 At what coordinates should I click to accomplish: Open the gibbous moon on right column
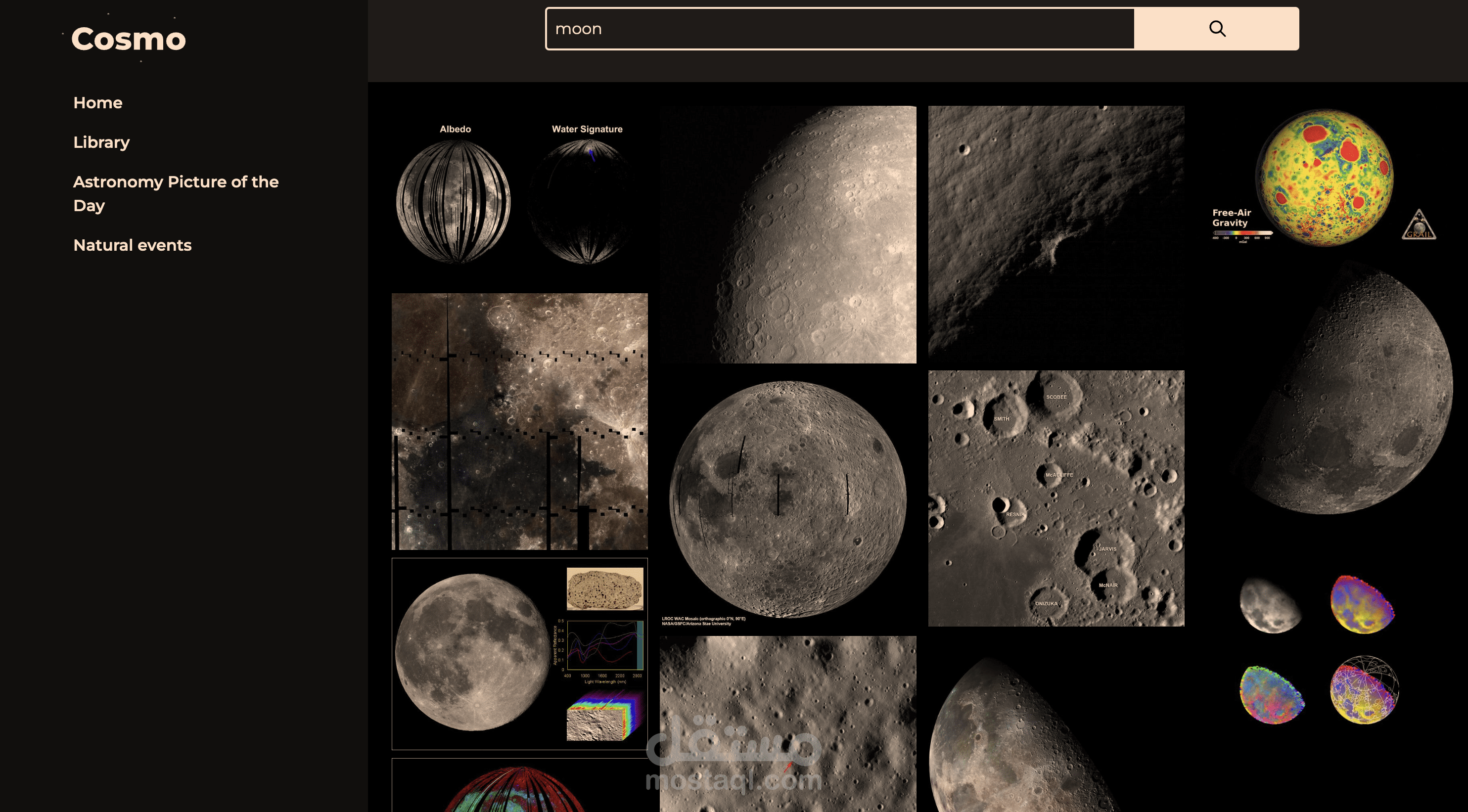[x=1345, y=393]
